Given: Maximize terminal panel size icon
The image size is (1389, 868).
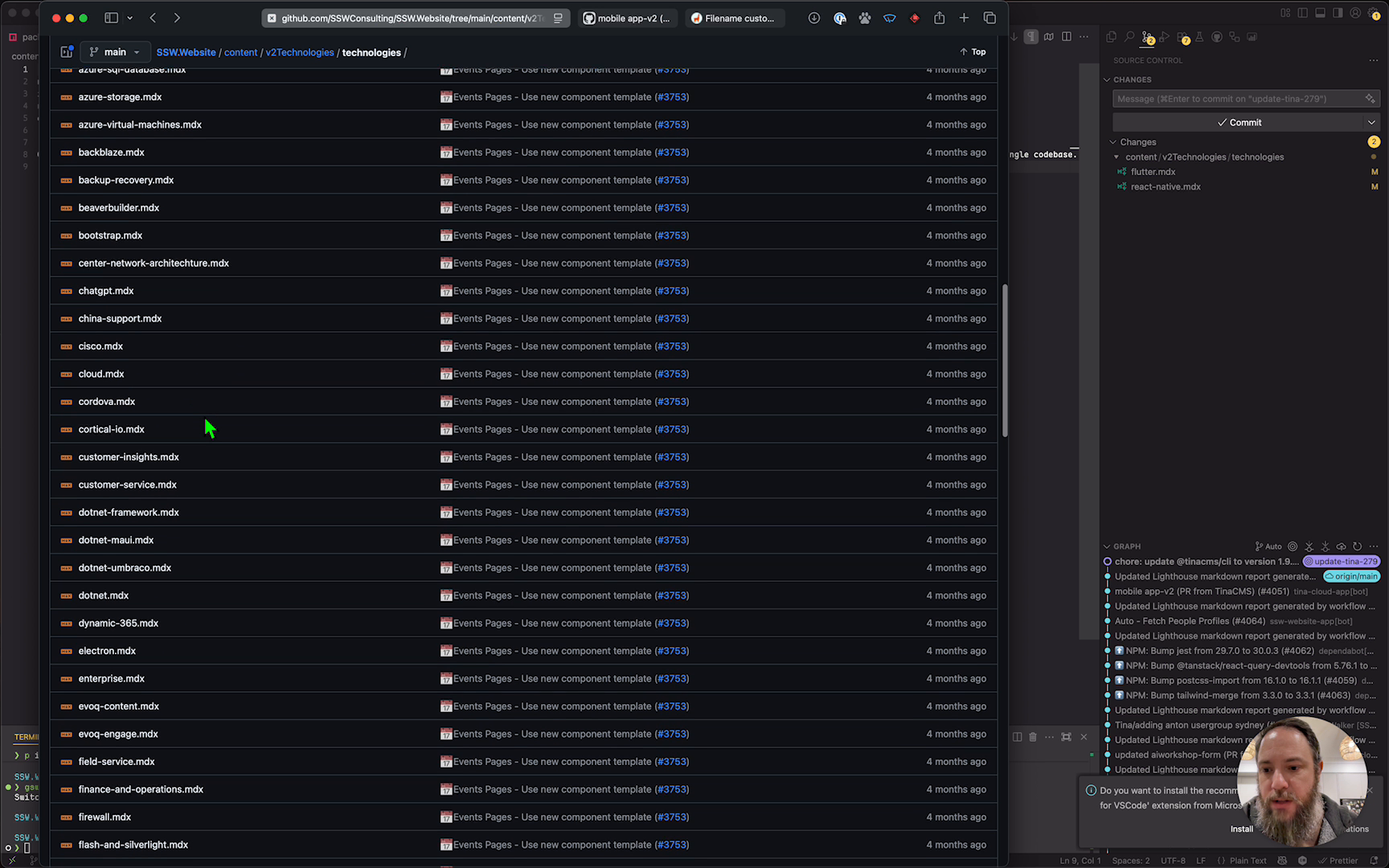Looking at the screenshot, I should coord(1066,737).
